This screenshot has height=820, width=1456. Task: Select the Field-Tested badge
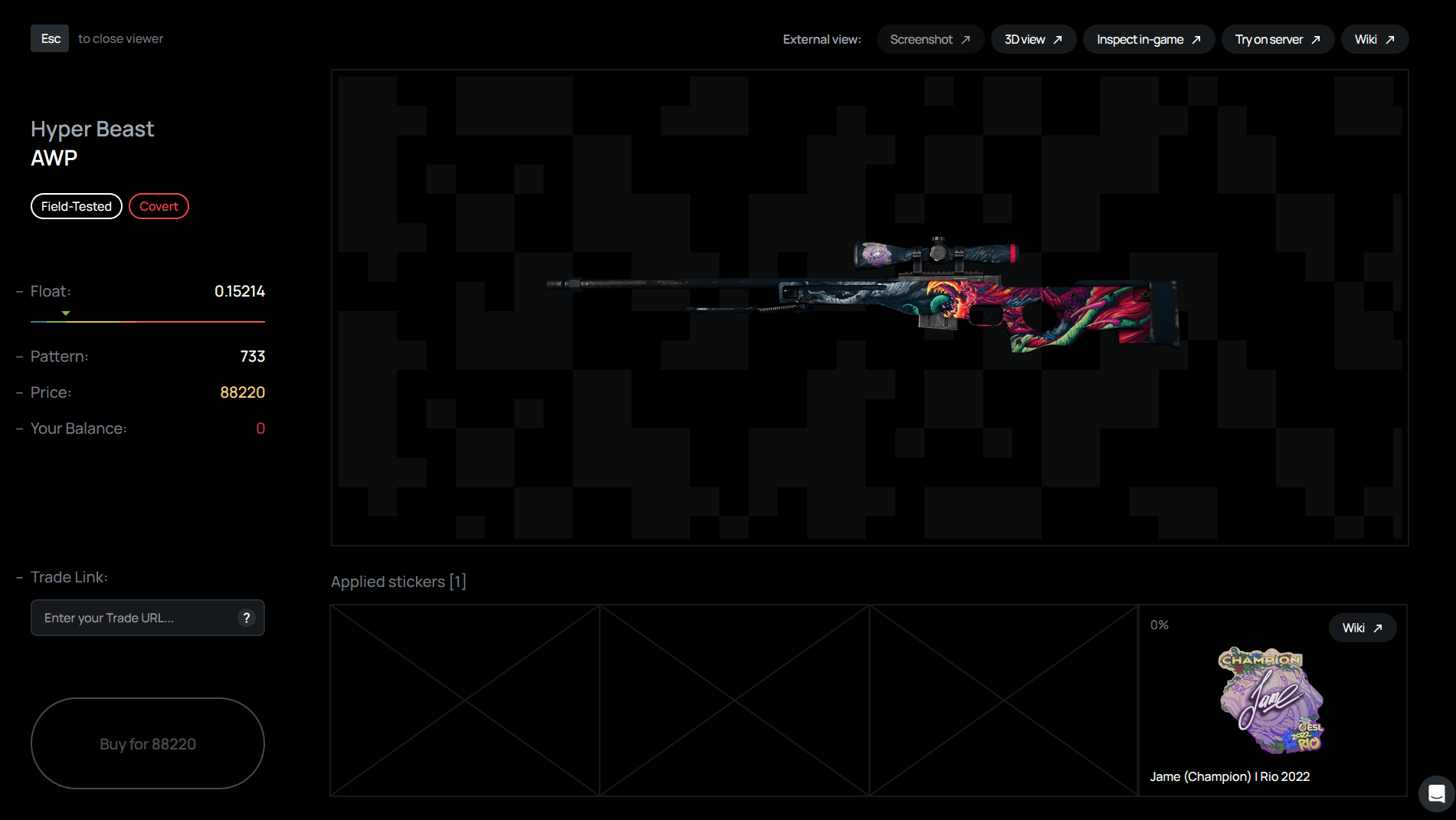[x=76, y=205]
